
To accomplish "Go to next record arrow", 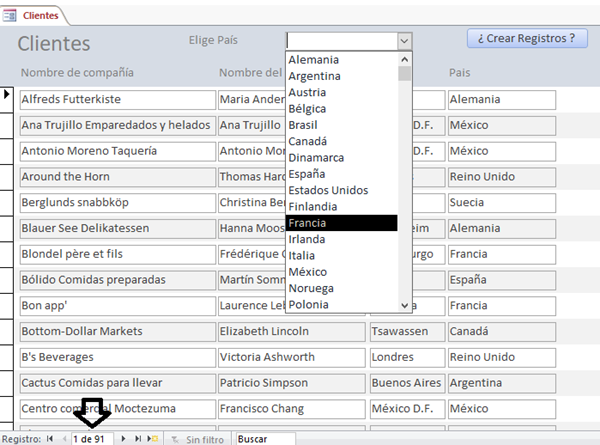I will 123,439.
